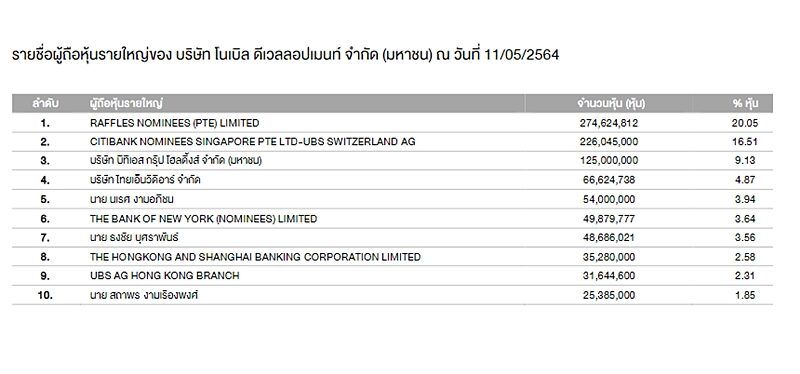Click share count 125,000,000
The height and width of the screenshot is (374, 800).
609,161
